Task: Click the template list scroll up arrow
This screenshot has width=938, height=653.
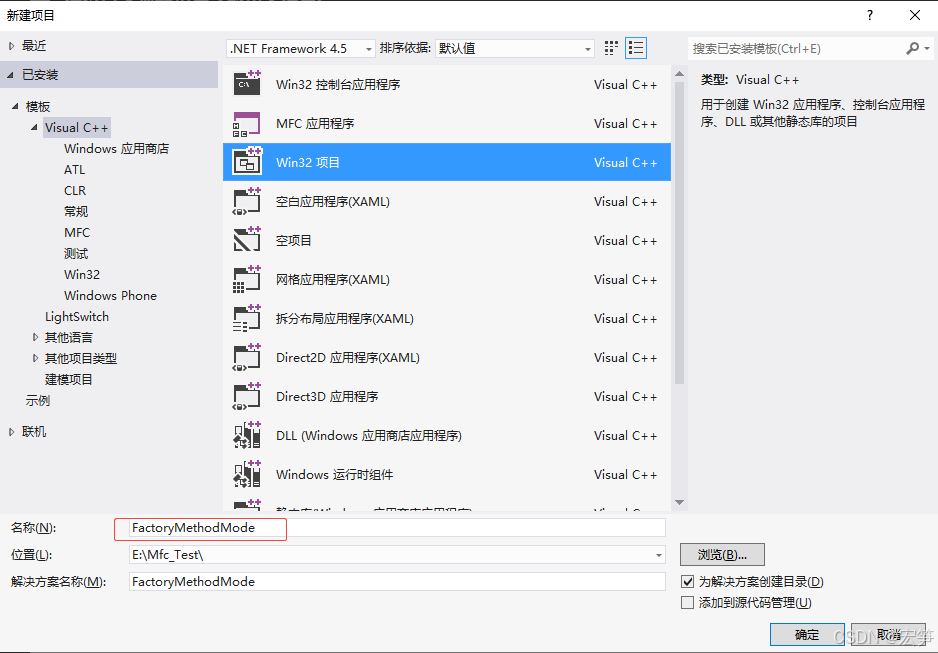Action: tap(679, 74)
